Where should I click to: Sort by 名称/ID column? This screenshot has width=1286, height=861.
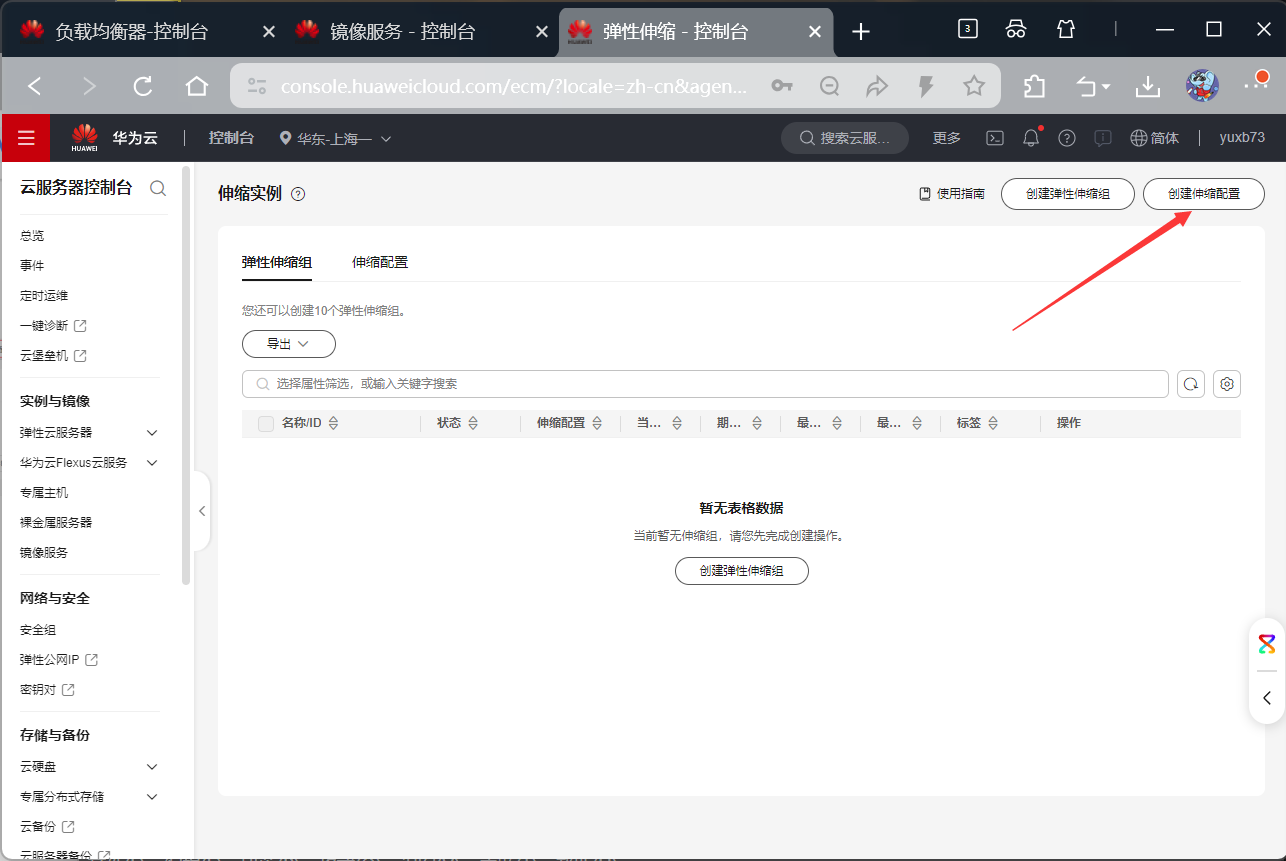tap(334, 424)
